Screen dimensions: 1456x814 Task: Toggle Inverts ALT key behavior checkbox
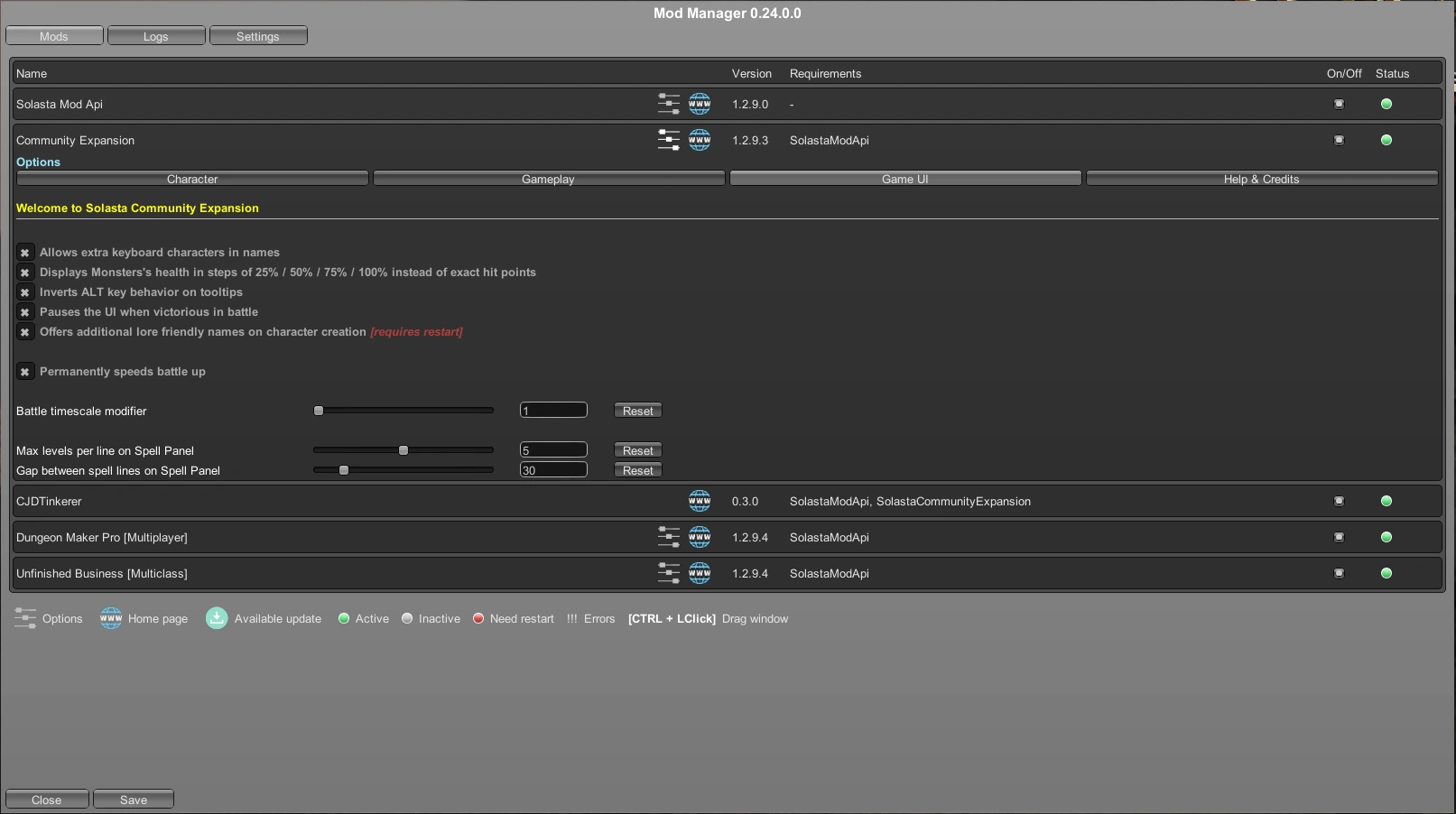[x=25, y=292]
